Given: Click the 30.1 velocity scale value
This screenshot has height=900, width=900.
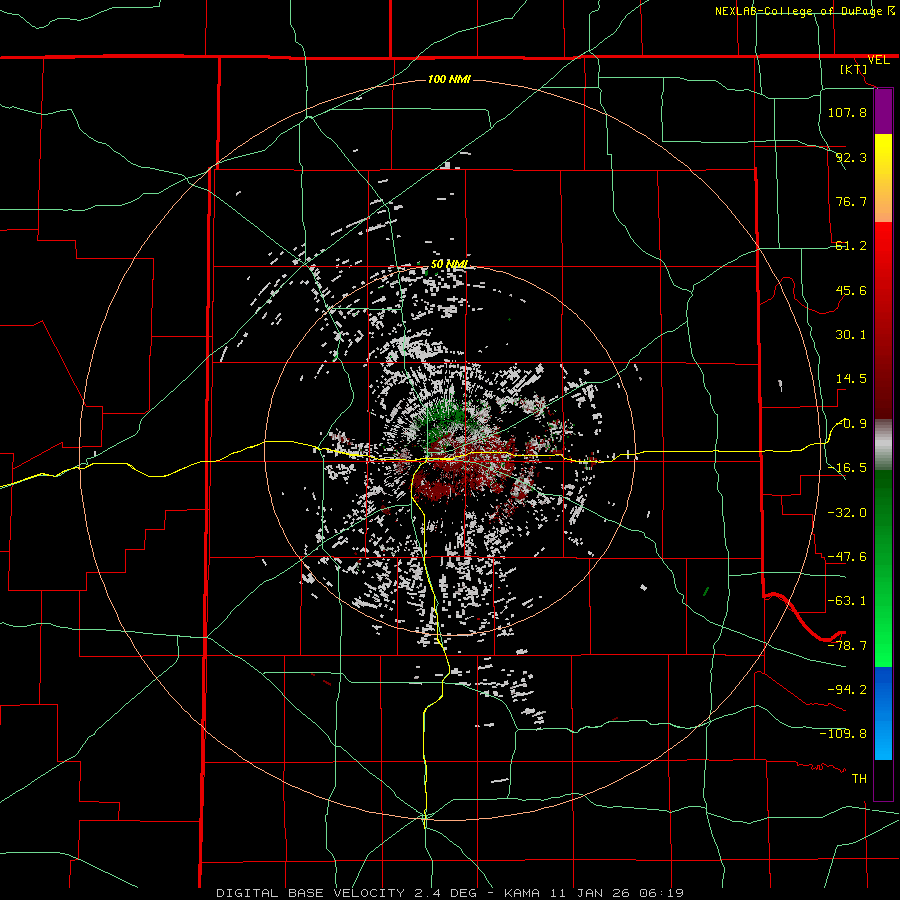Looking at the screenshot, I should [851, 335].
